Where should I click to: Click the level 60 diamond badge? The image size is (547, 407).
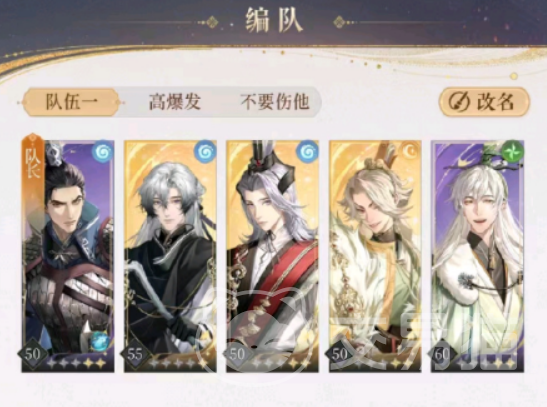click(x=442, y=354)
